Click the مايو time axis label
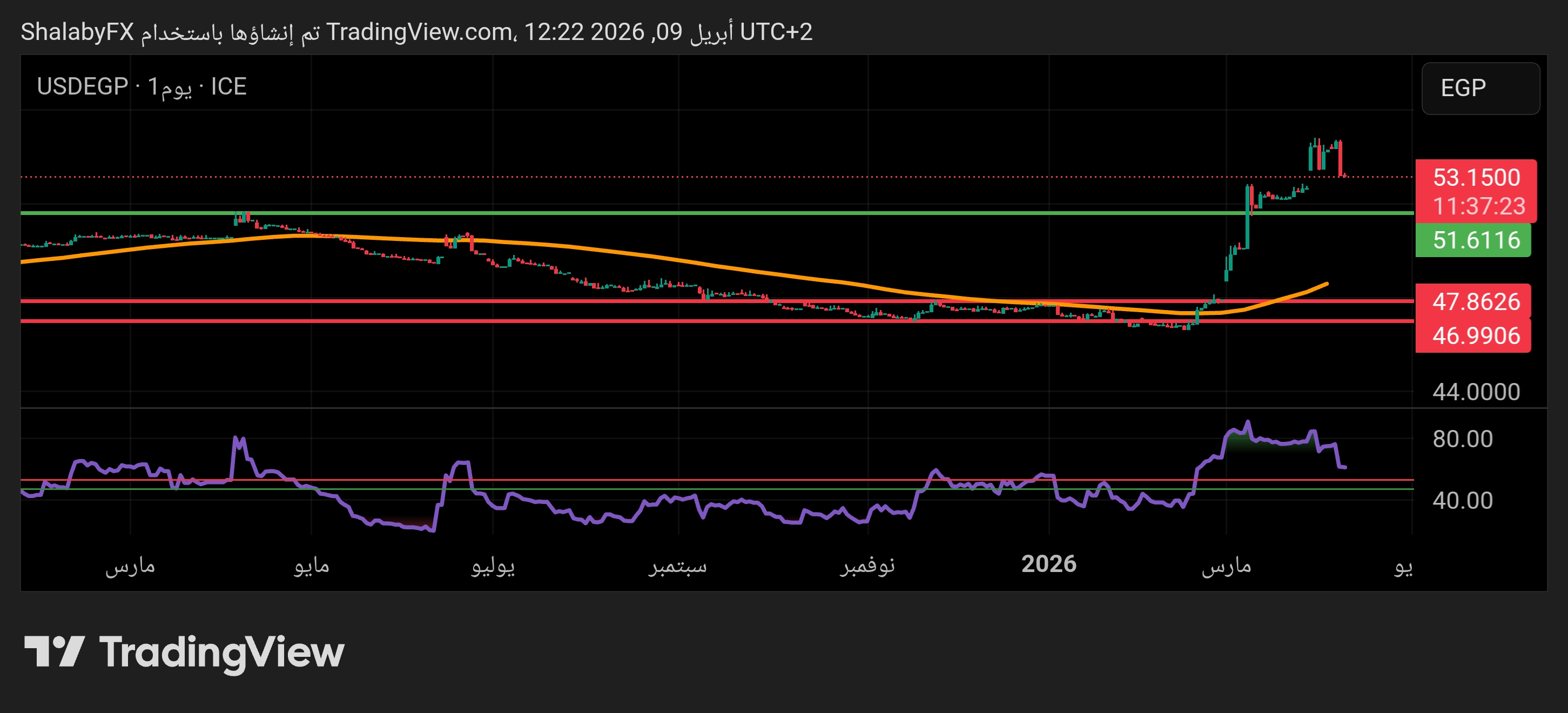Viewport: 1568px width, 713px height. click(311, 566)
